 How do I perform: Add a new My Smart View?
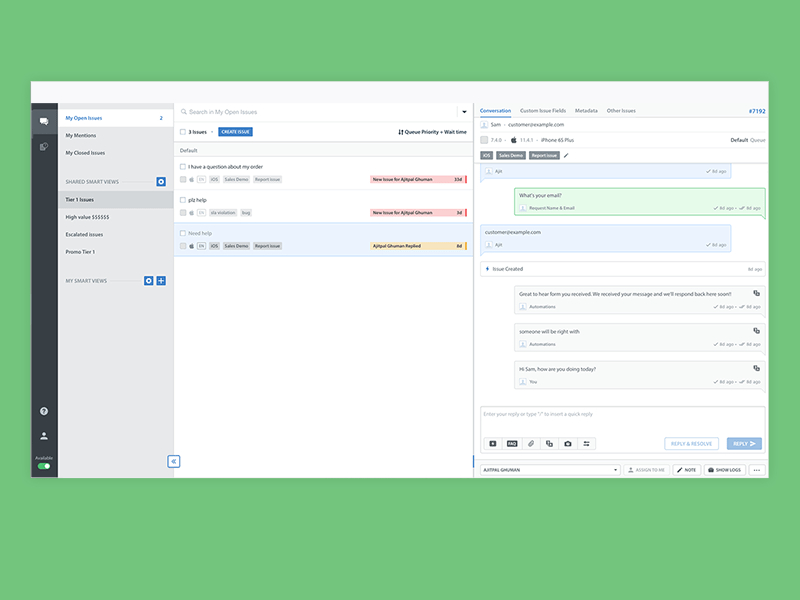pos(161,281)
